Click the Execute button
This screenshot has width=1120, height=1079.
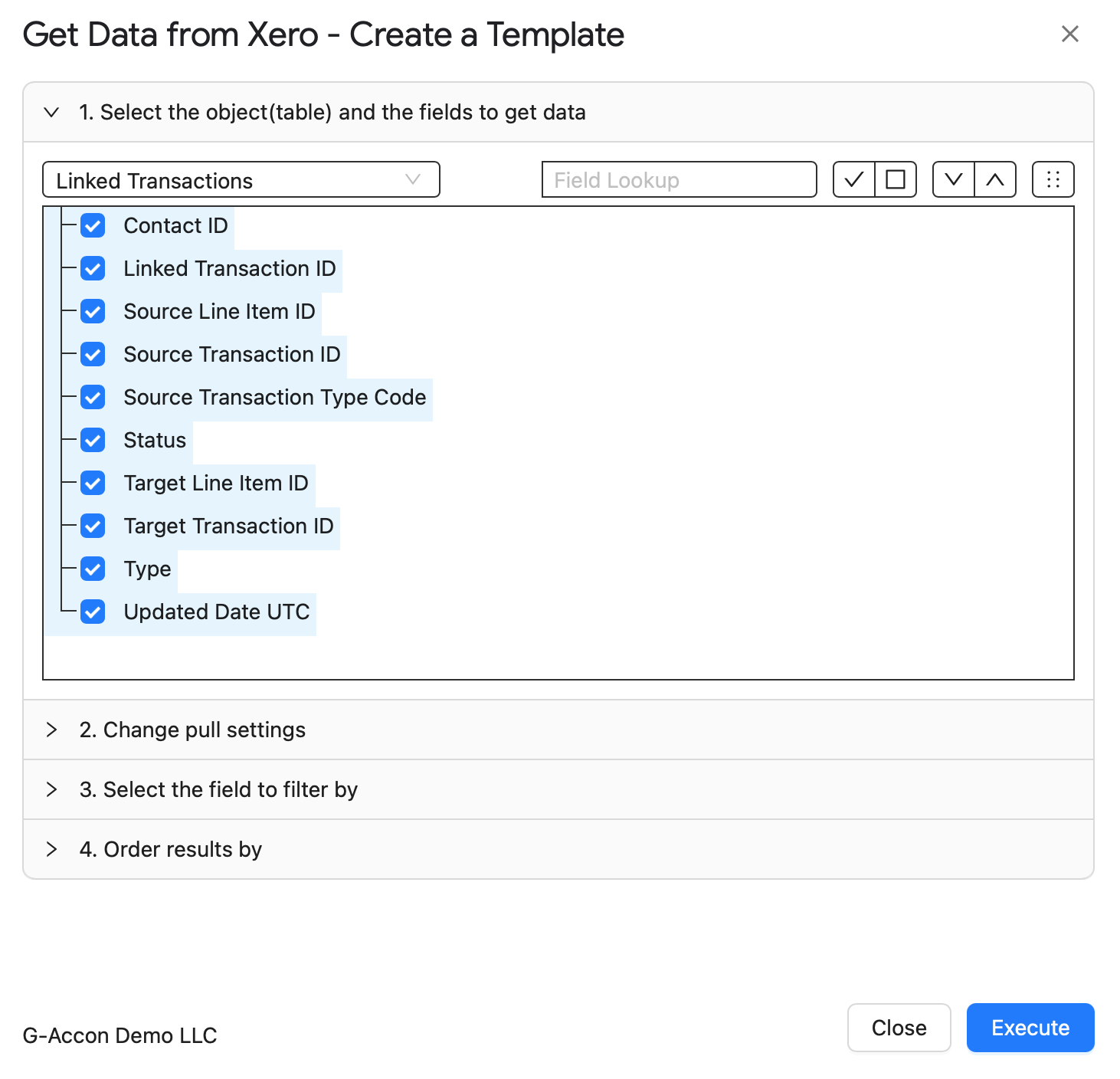coord(1030,1028)
